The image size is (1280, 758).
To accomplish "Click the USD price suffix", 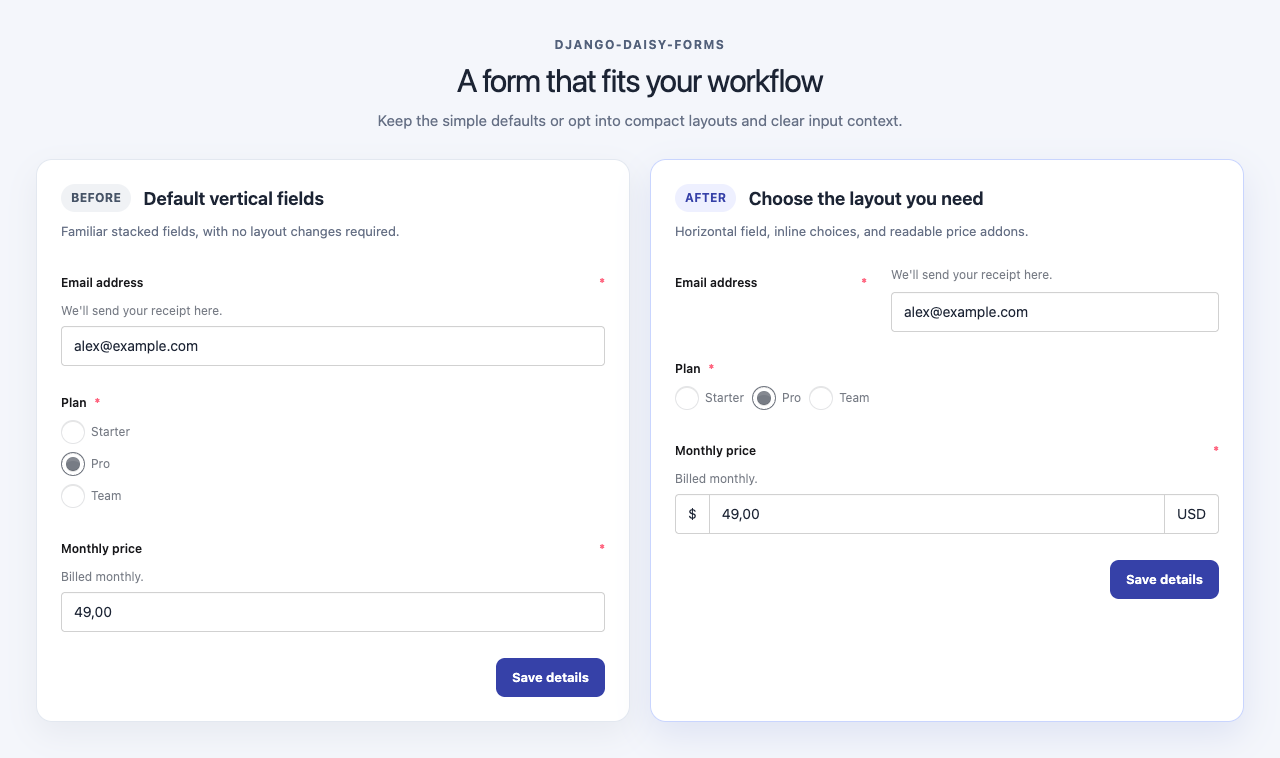I will point(1192,514).
